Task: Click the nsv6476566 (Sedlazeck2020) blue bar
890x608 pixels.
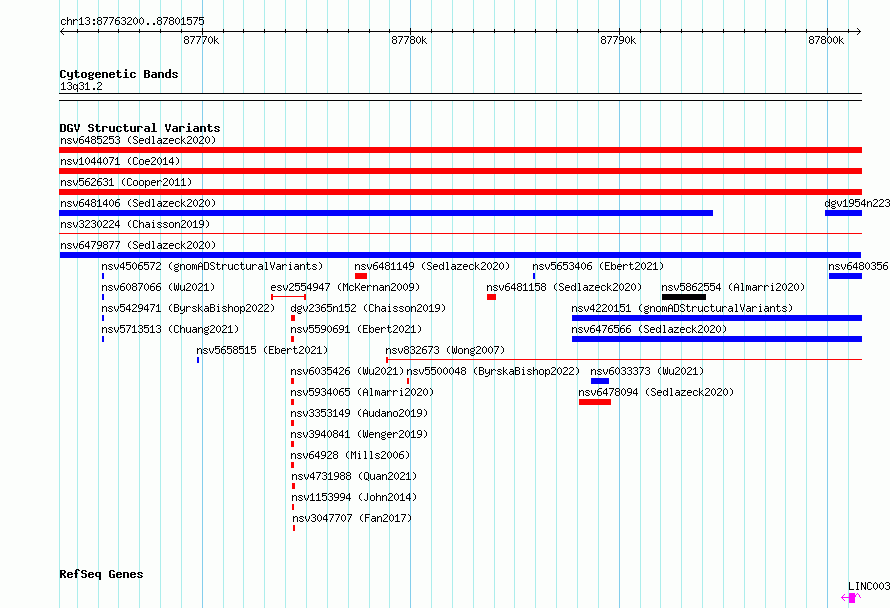Action: coord(717,339)
